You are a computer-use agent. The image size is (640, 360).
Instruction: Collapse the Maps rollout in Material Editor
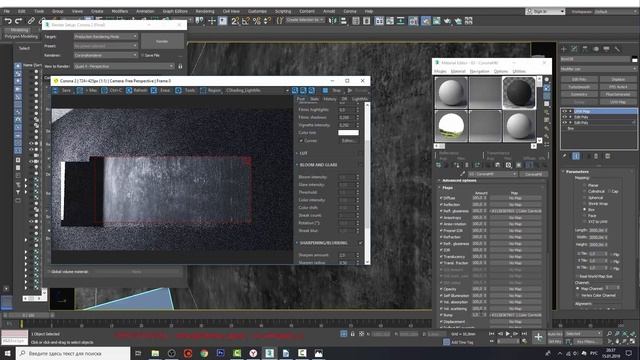point(447,187)
